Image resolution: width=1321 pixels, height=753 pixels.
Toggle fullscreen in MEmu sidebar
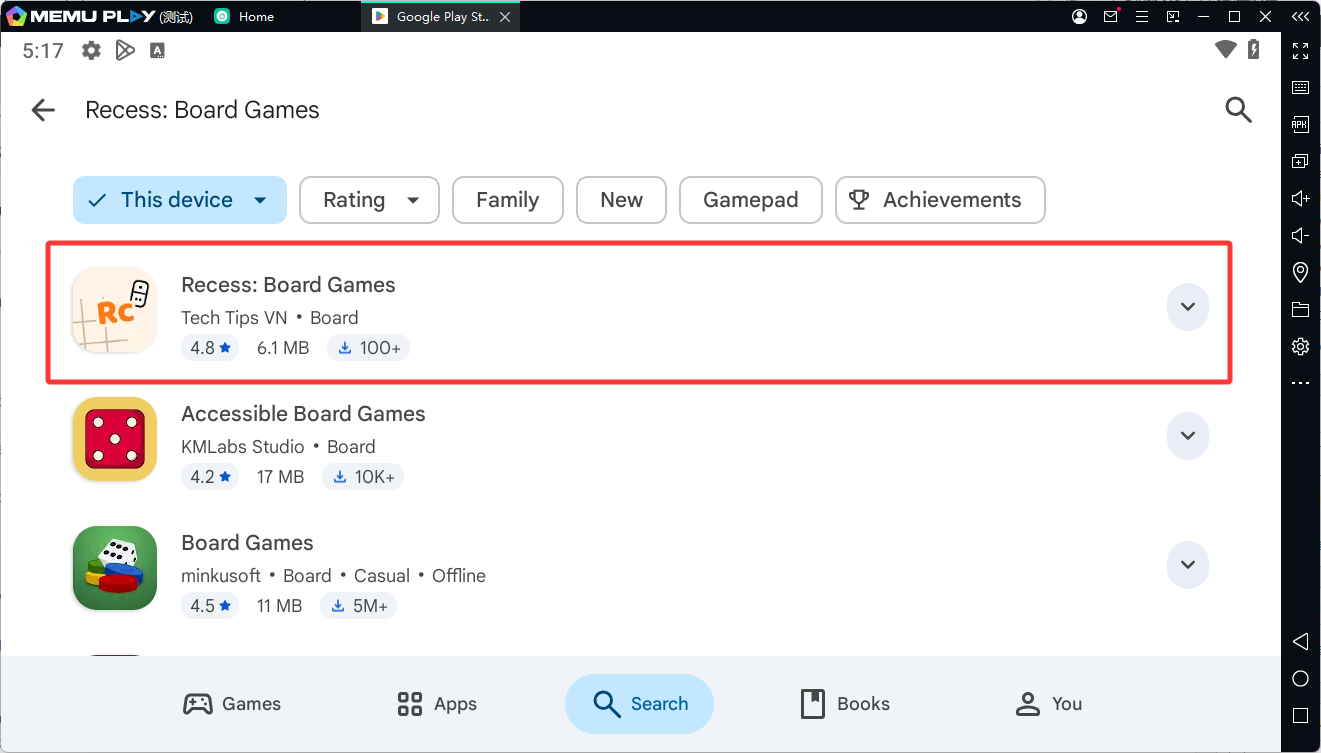(1300, 50)
